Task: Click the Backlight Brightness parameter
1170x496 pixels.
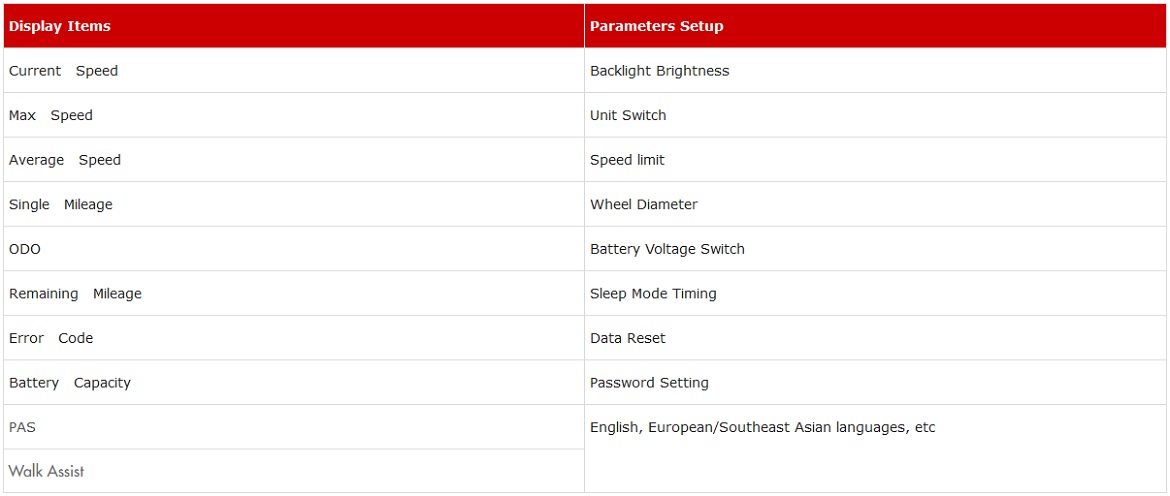Action: (877, 71)
